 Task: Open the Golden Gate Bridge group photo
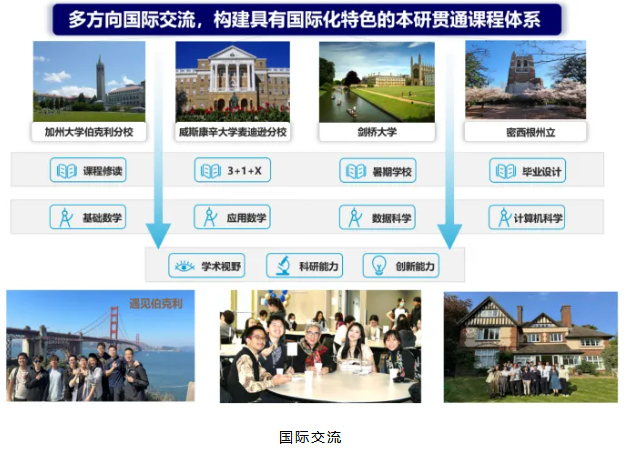tap(100, 346)
